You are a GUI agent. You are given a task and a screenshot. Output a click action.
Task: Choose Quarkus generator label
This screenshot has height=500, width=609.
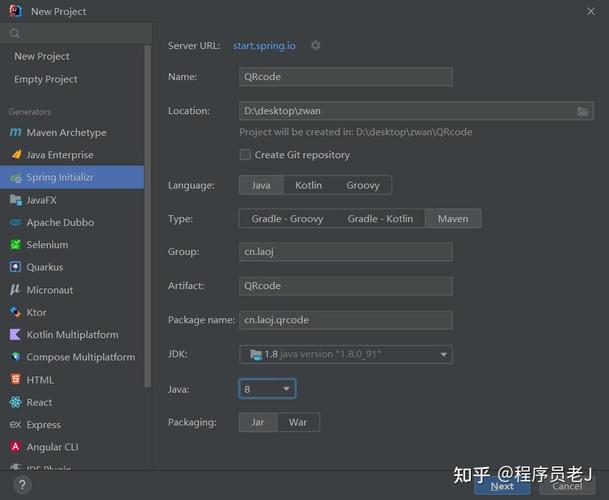45,267
